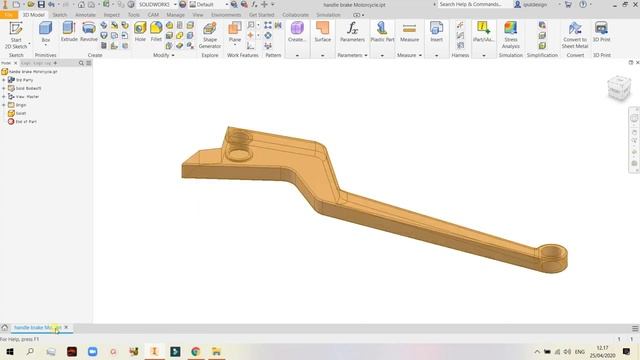This screenshot has width=640, height=360.
Task: Select the Hole tool
Action: [x=140, y=31]
